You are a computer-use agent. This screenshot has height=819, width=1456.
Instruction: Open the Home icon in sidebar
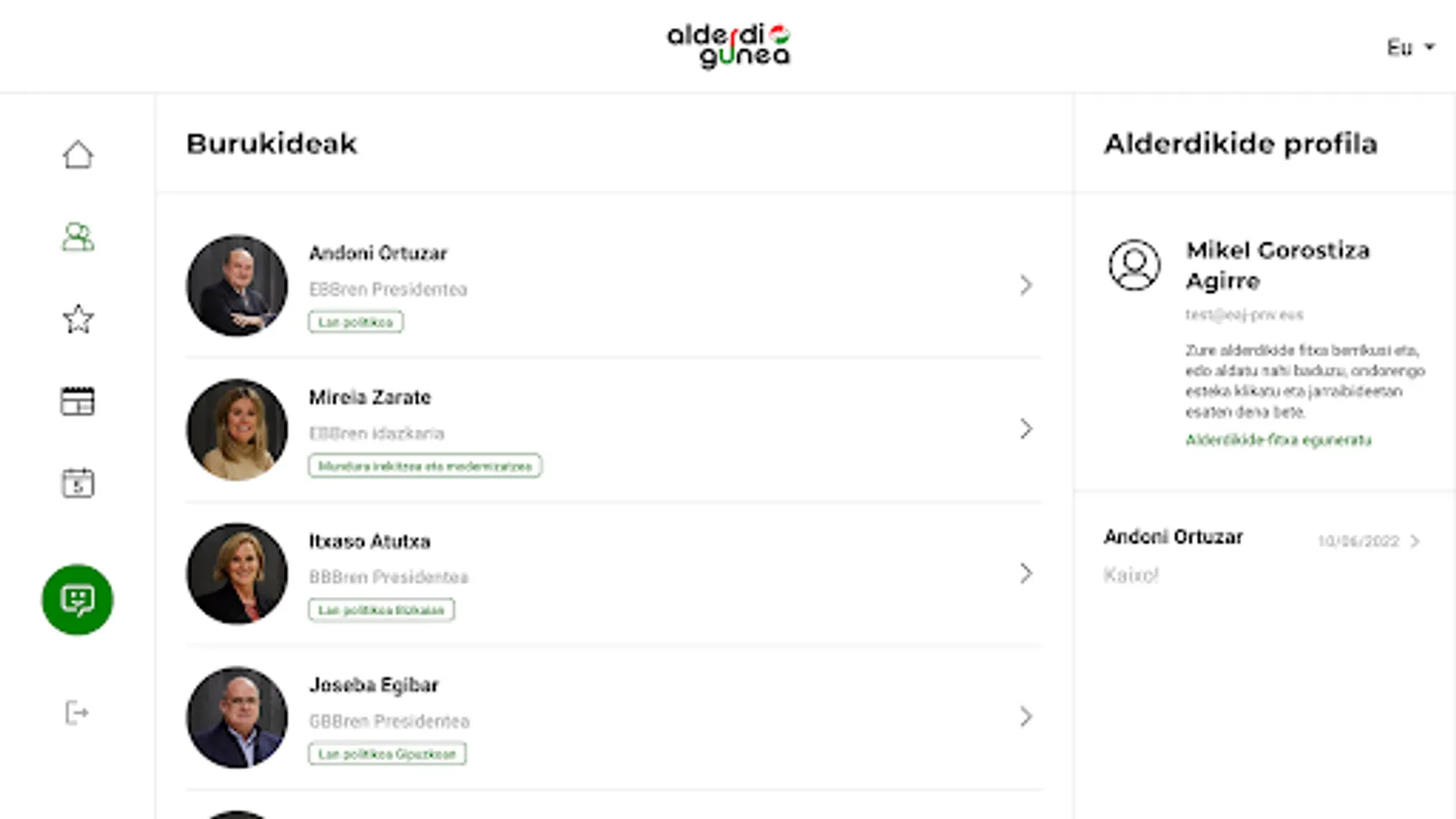[77, 155]
